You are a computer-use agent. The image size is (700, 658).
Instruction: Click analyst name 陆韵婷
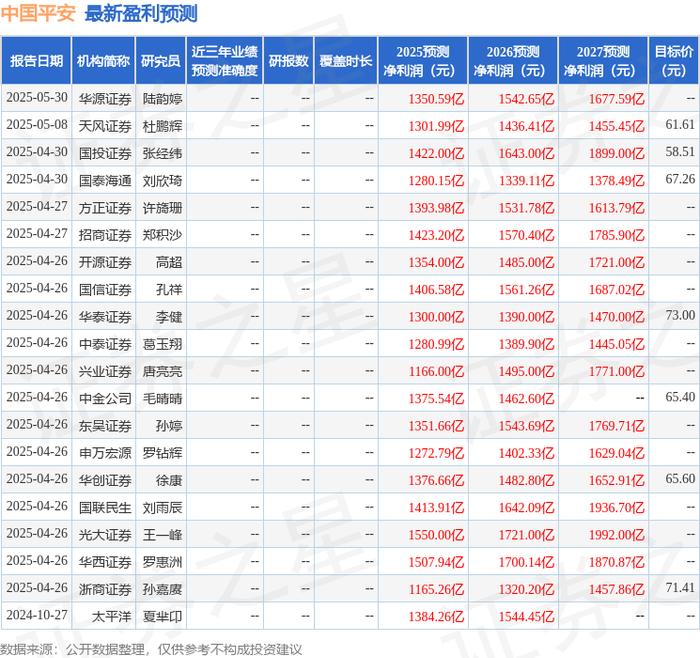tap(162, 99)
